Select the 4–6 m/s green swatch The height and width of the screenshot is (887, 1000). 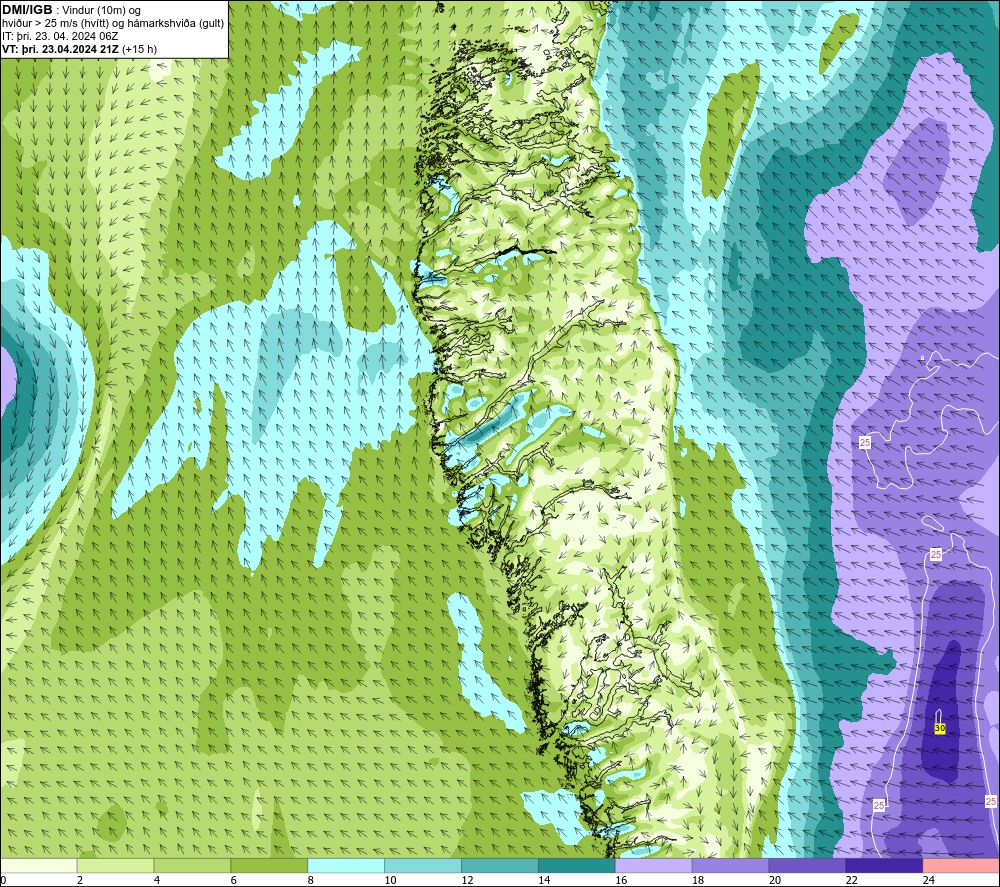(192, 865)
